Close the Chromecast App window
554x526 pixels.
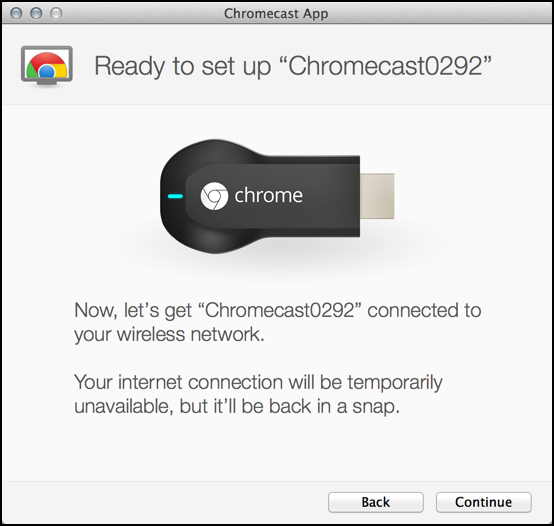16,13
